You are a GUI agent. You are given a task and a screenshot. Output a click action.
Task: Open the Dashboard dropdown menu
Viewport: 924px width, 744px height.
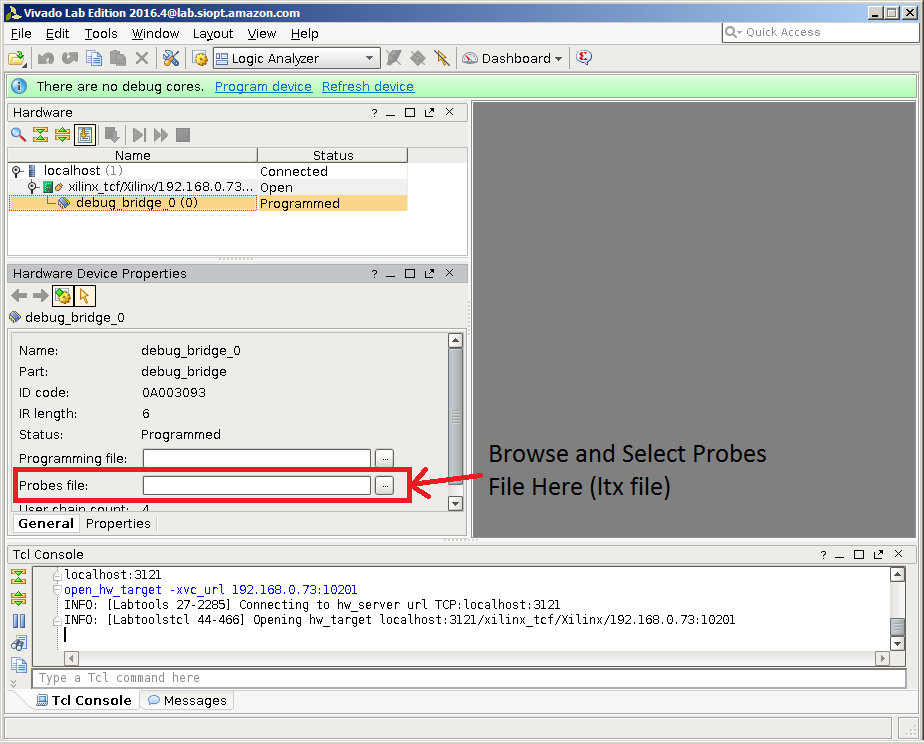click(512, 58)
